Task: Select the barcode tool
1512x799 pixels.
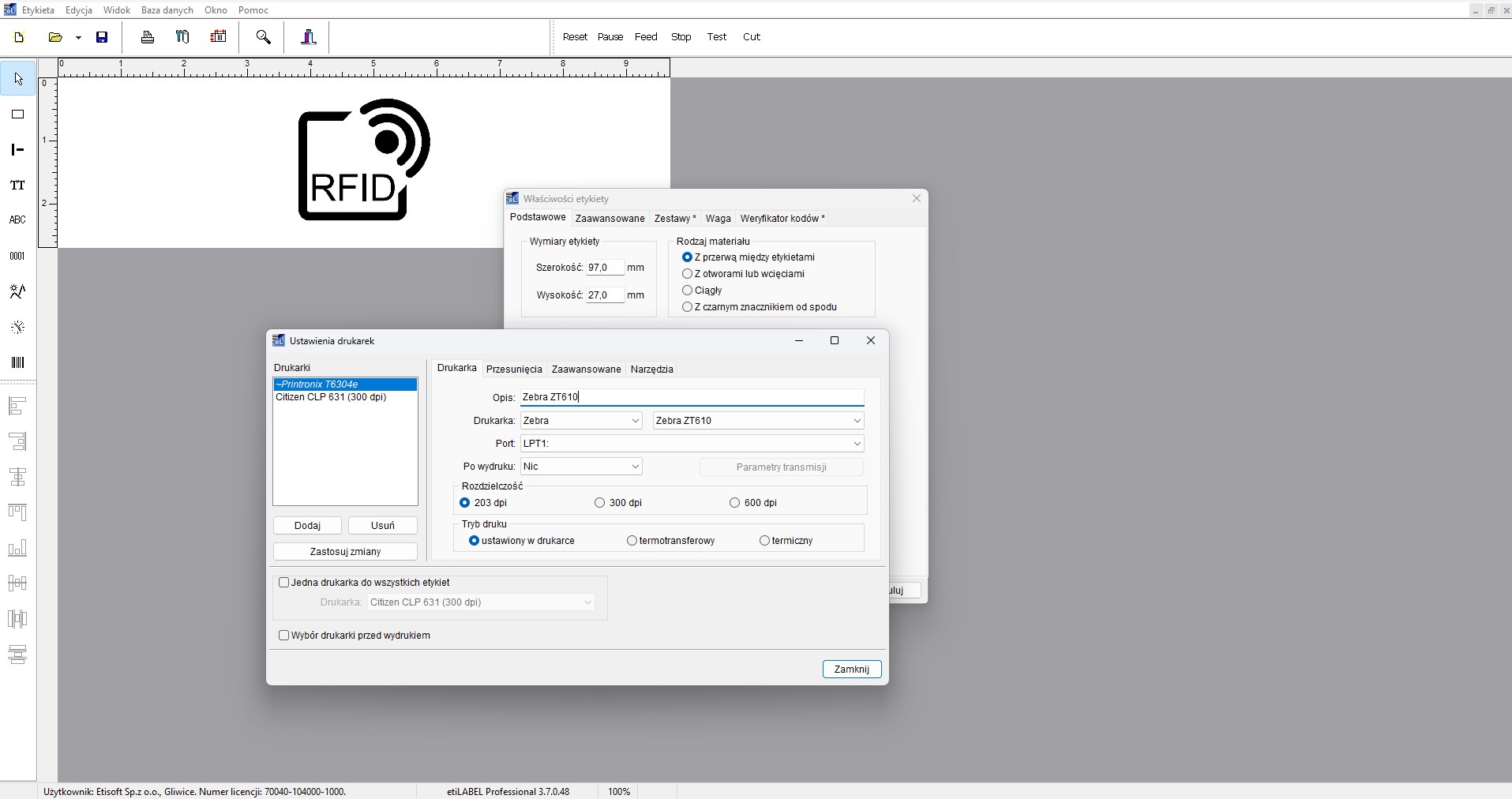Action: coord(17,362)
